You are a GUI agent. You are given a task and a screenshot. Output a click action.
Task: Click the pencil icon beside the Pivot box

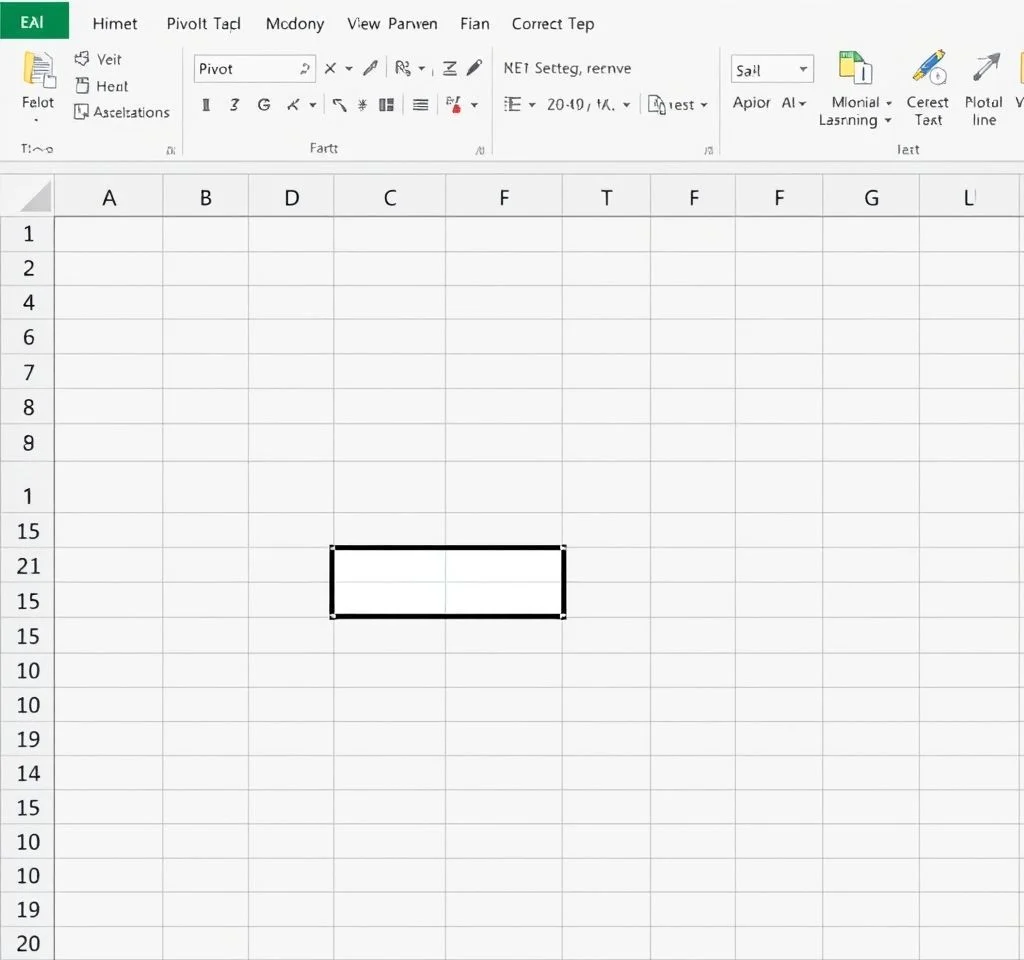[x=370, y=68]
